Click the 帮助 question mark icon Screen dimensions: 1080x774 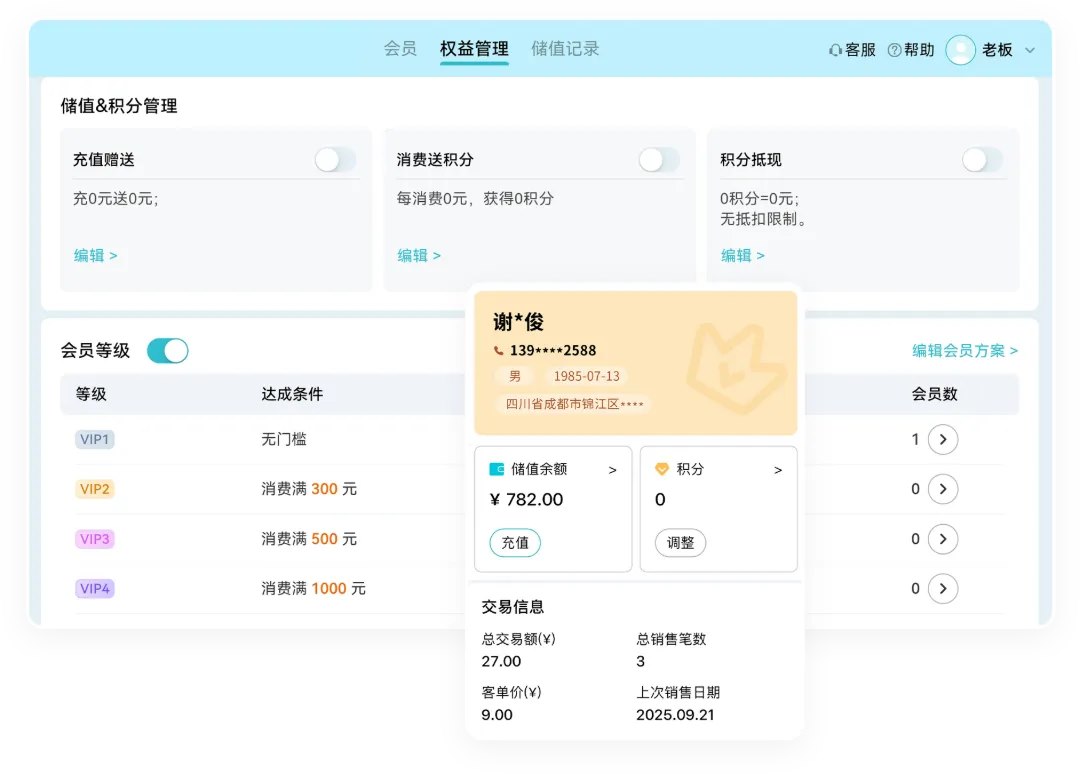pos(894,50)
